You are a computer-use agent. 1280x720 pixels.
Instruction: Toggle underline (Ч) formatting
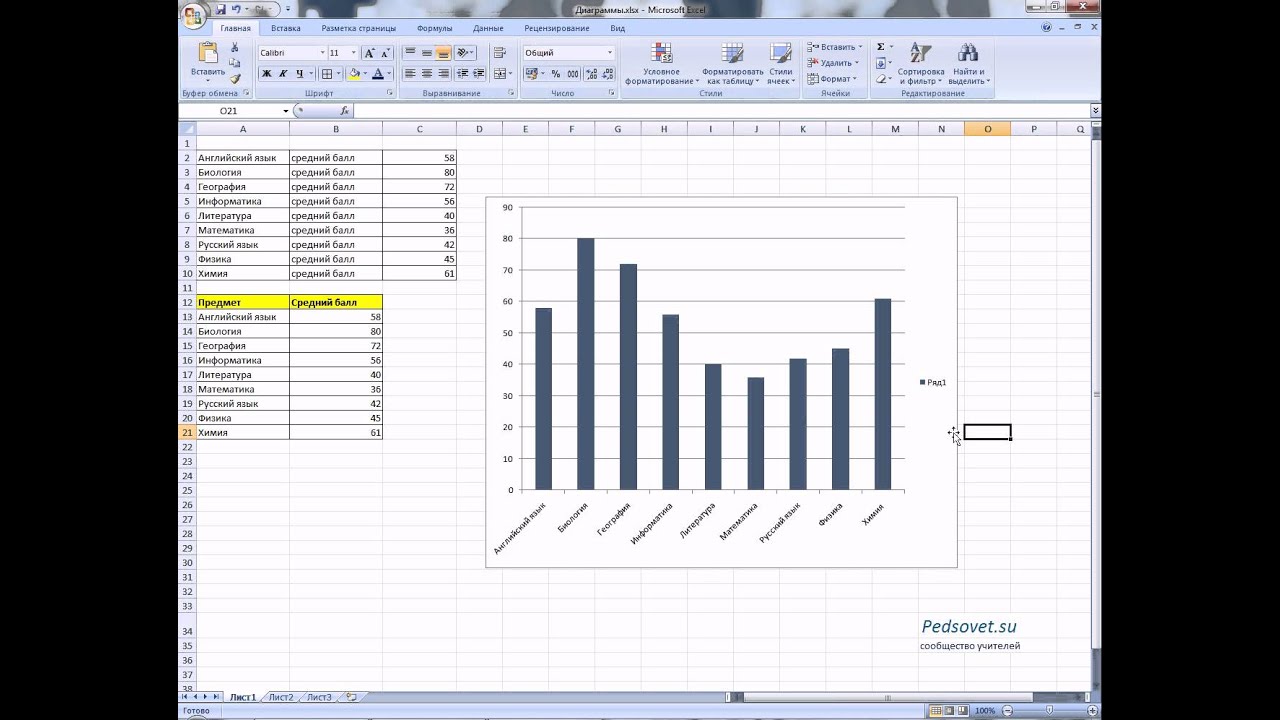click(x=299, y=74)
